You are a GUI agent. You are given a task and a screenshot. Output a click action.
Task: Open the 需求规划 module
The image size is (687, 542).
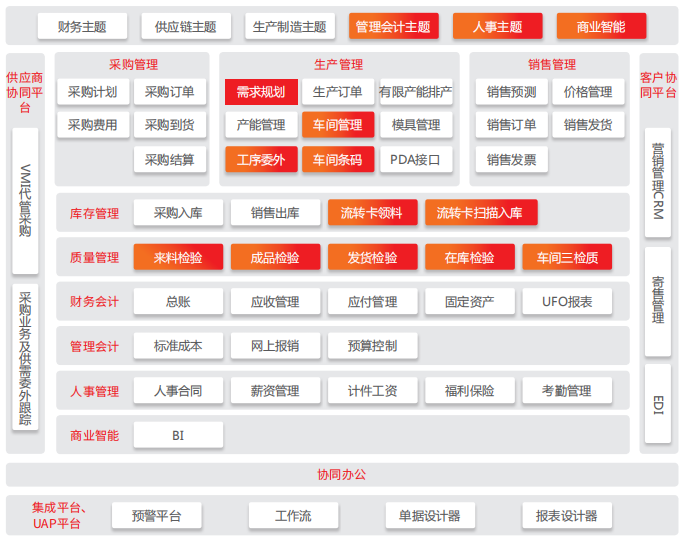coord(261,93)
